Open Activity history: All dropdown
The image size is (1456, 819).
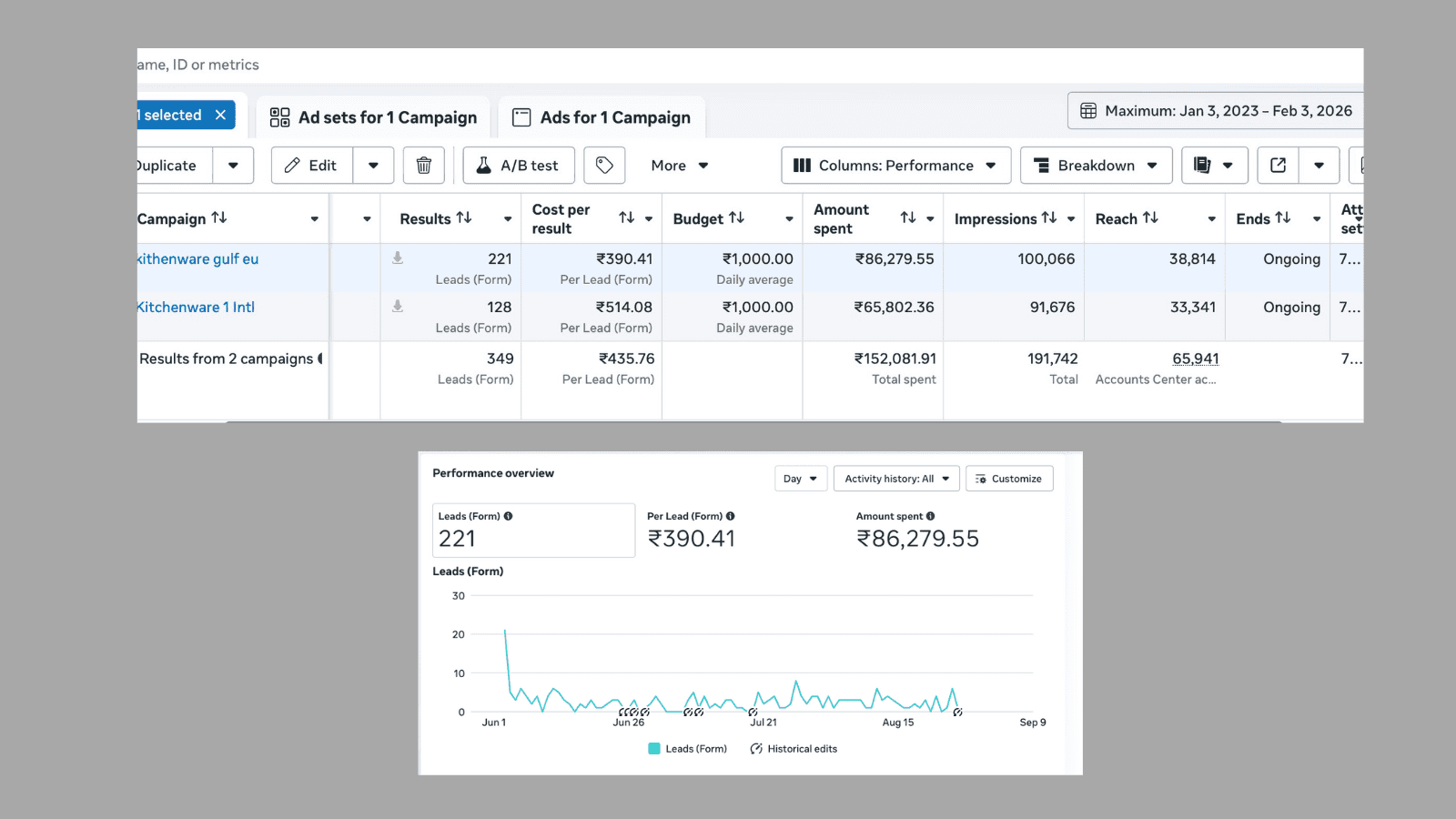tap(896, 479)
